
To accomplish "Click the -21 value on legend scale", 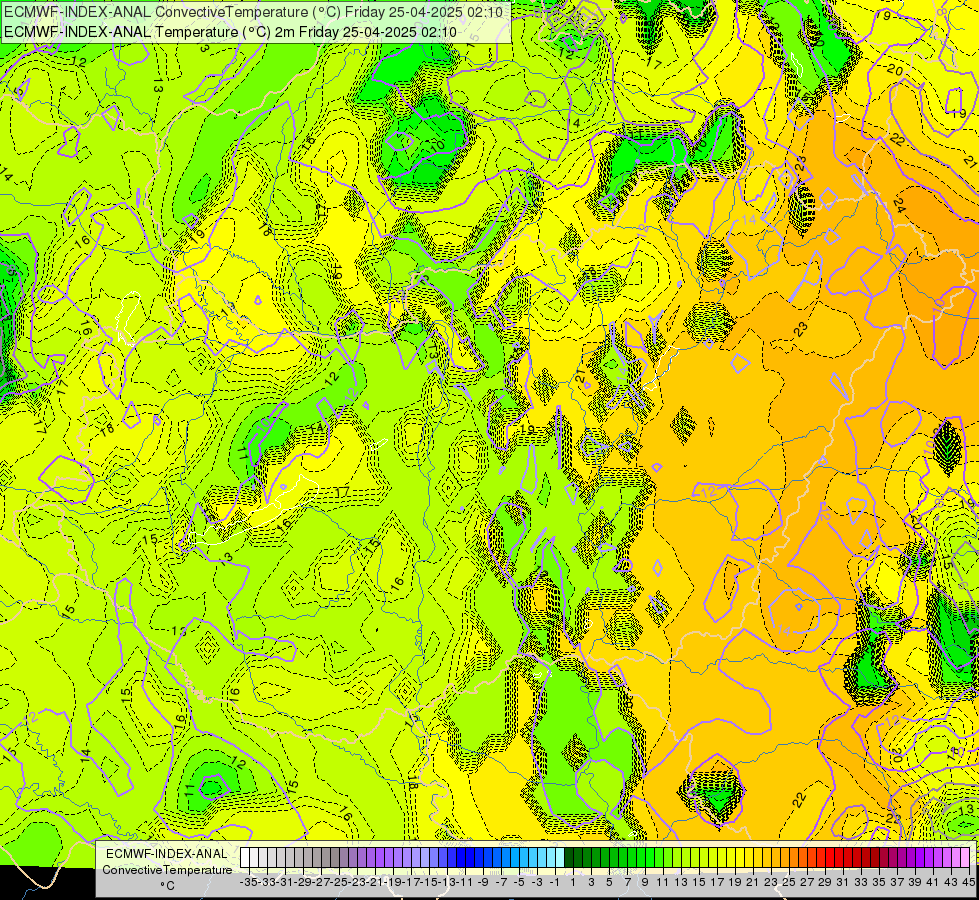I will pyautogui.click(x=376, y=882).
